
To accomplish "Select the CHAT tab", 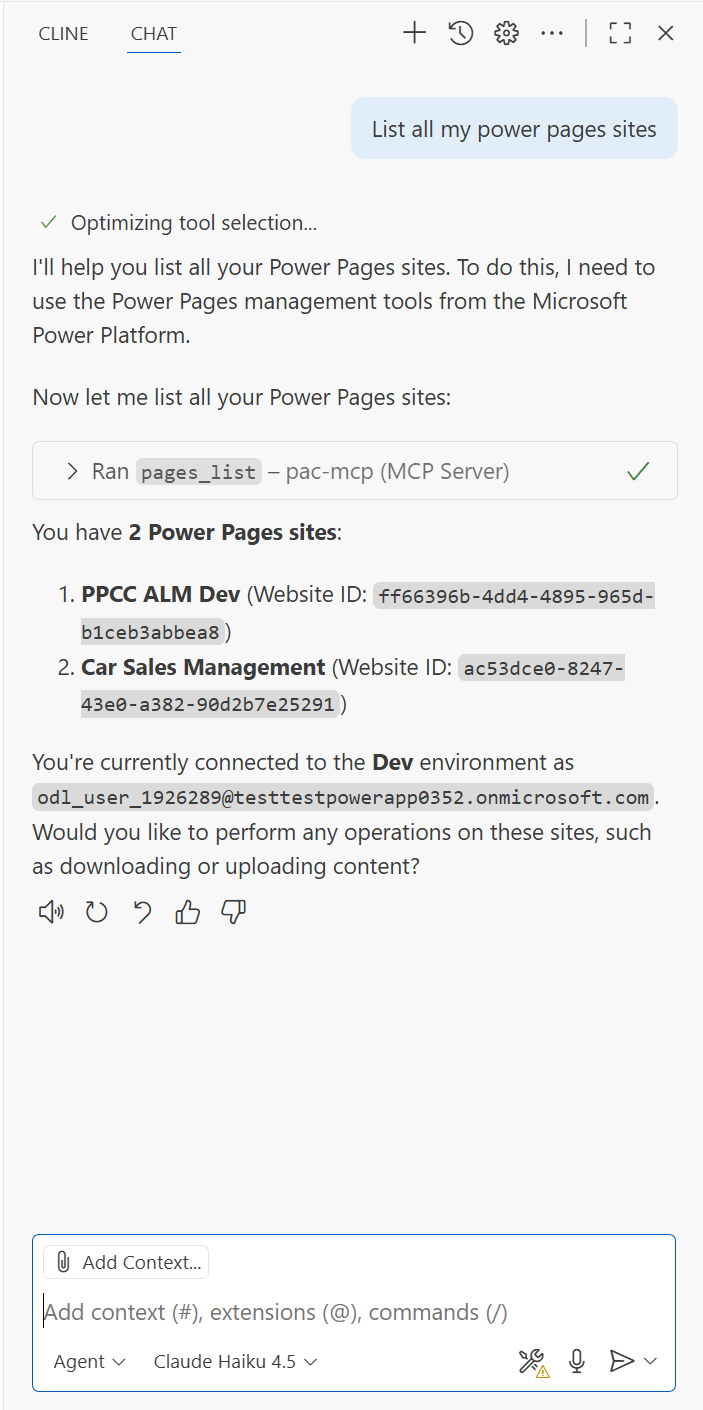I will pos(153,33).
